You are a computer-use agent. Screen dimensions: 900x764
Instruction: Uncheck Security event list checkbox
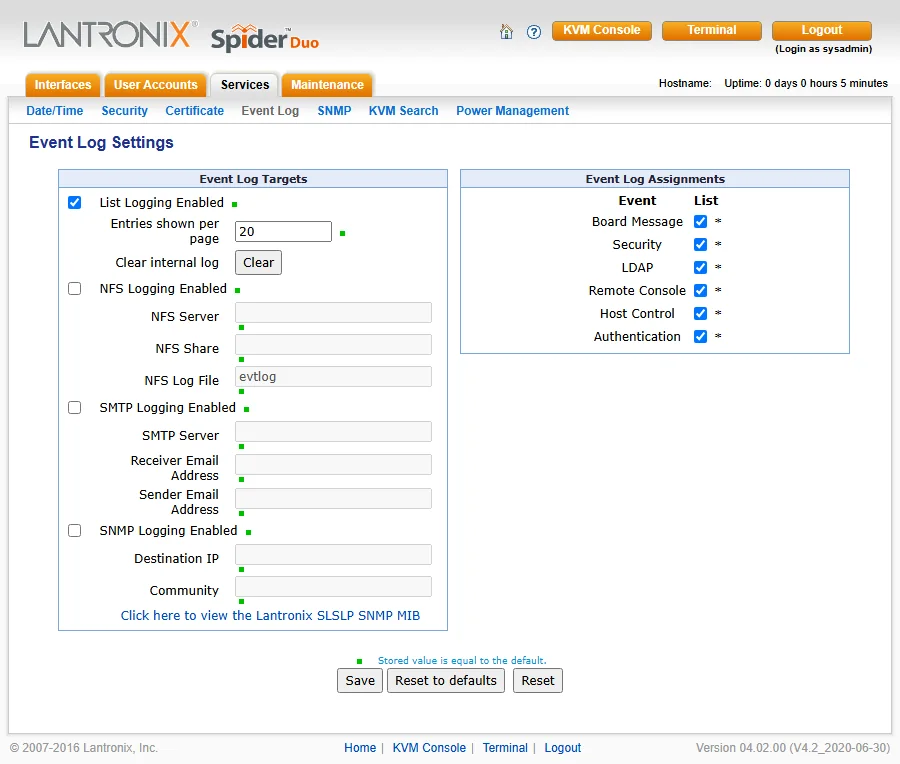pos(700,245)
